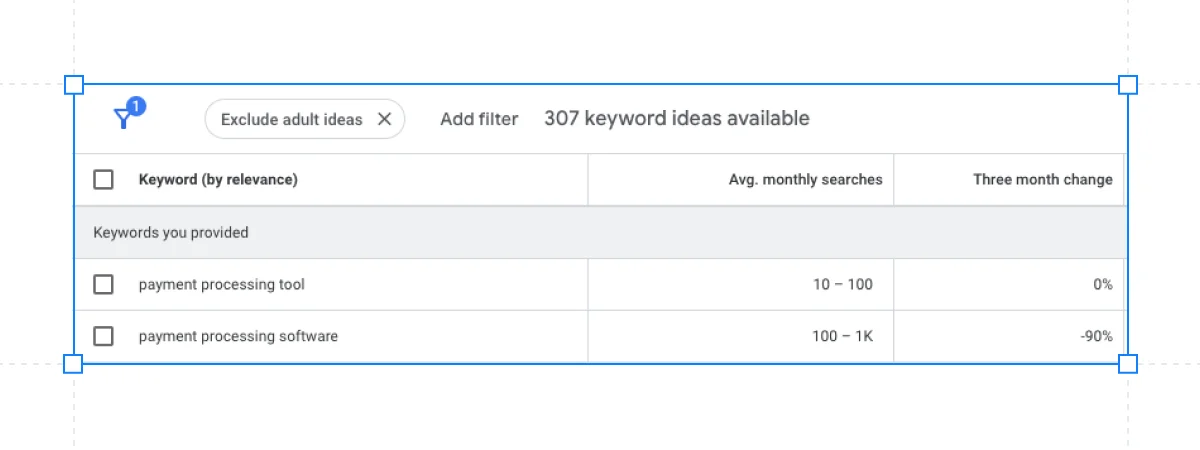Toggle the select-all keywords checkbox

point(103,180)
